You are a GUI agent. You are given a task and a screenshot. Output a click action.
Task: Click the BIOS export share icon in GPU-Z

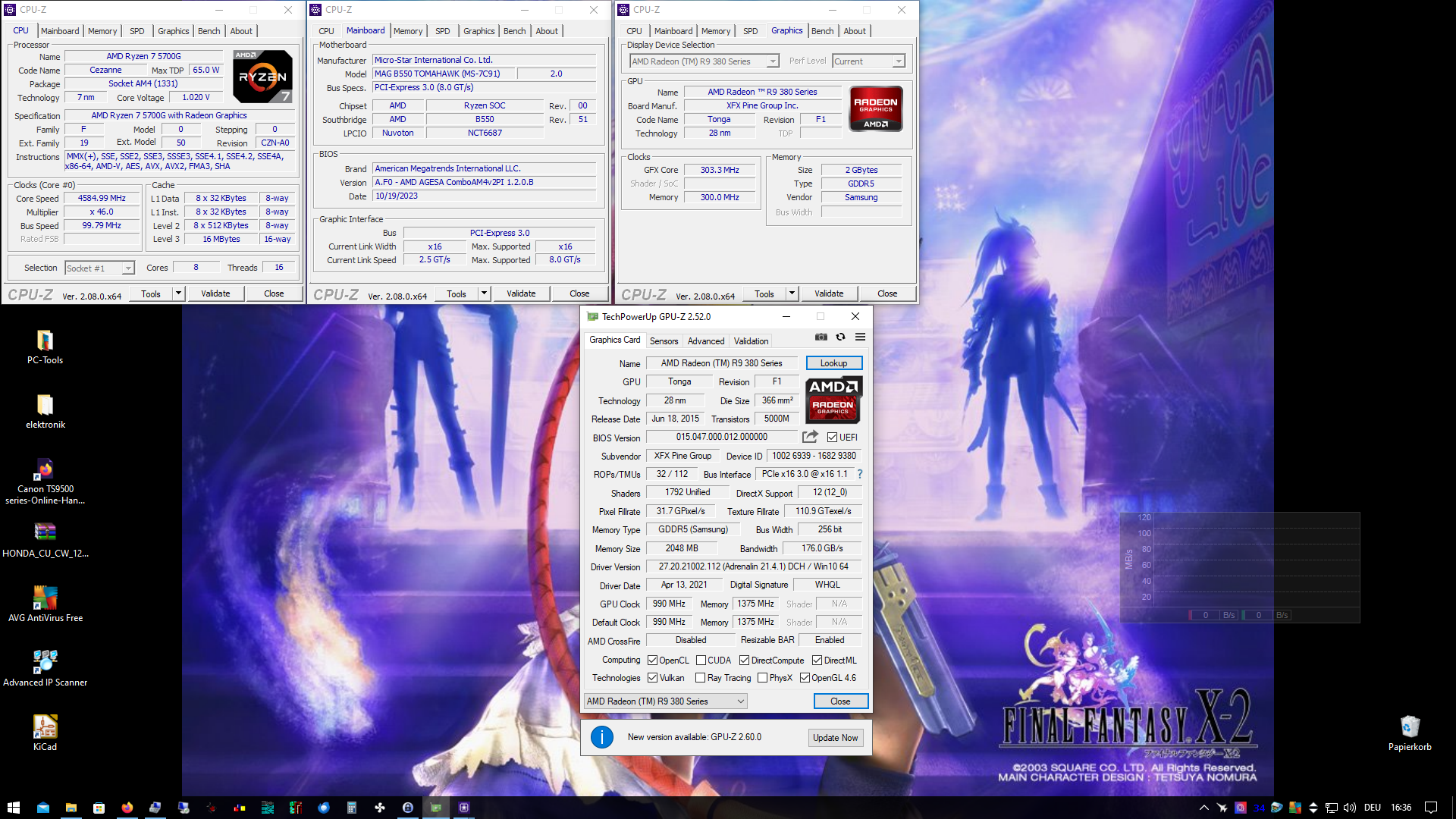pyautogui.click(x=810, y=437)
